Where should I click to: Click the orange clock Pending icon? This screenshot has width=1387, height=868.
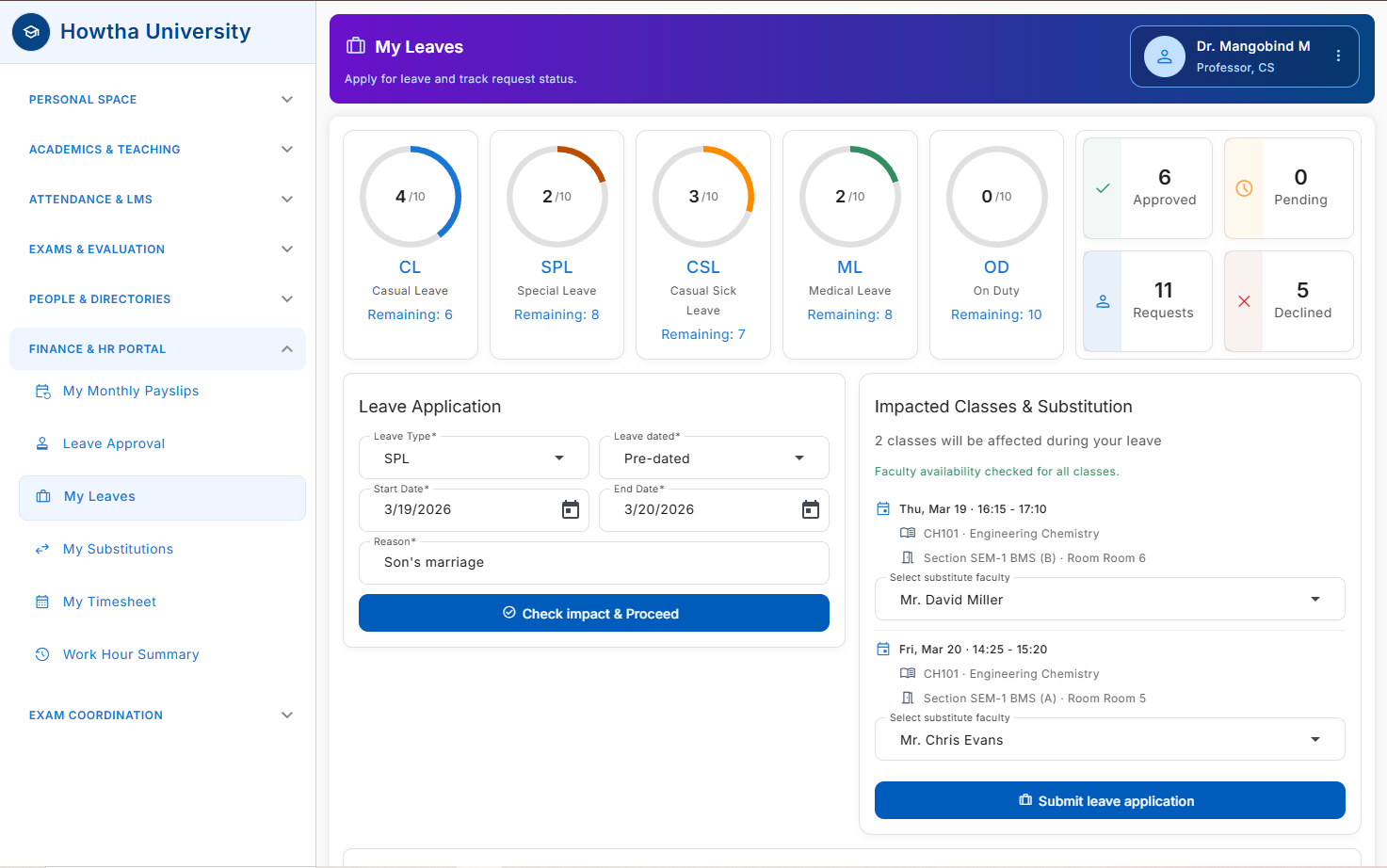(x=1244, y=188)
